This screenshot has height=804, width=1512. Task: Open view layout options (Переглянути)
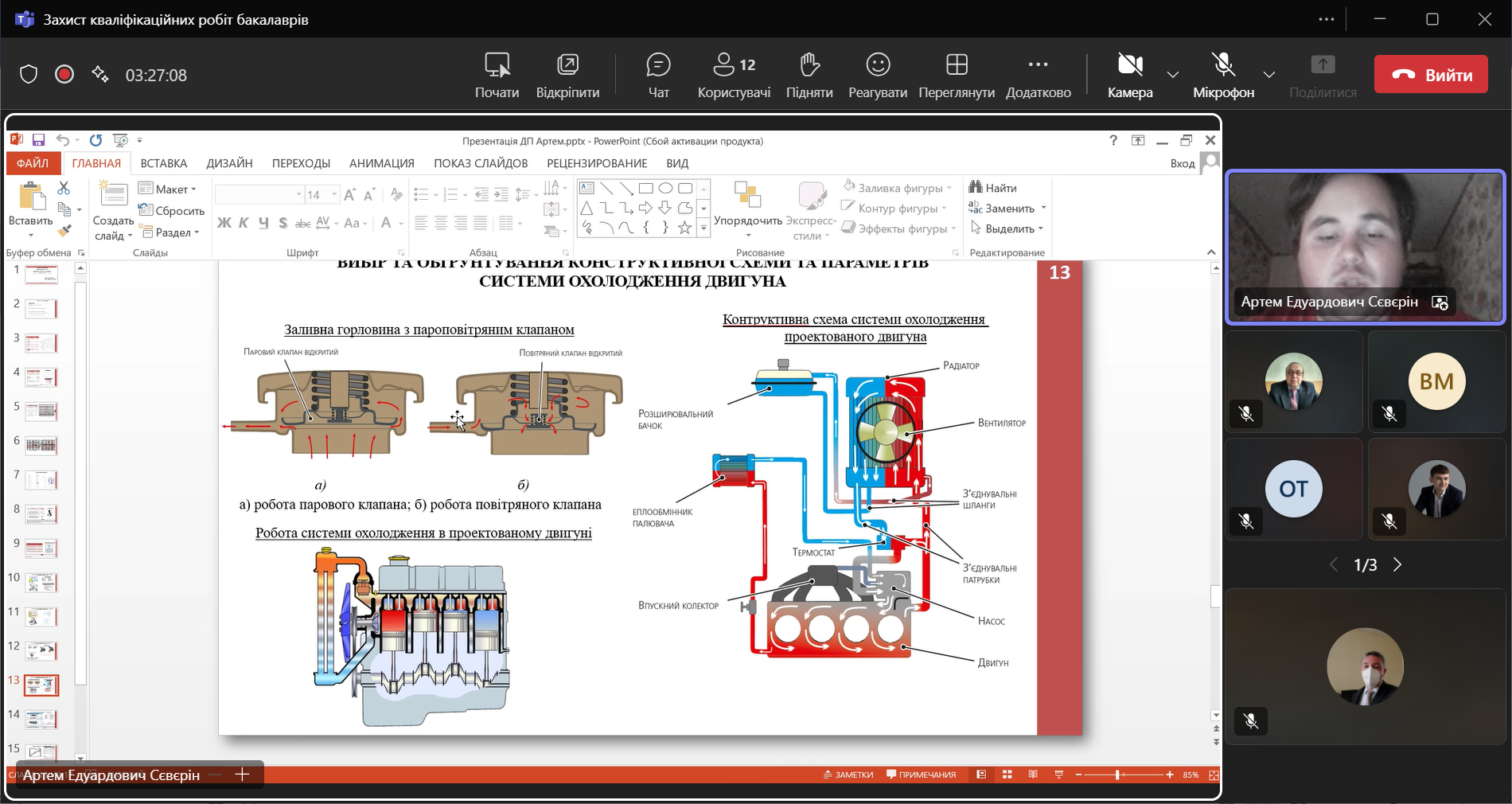click(956, 75)
